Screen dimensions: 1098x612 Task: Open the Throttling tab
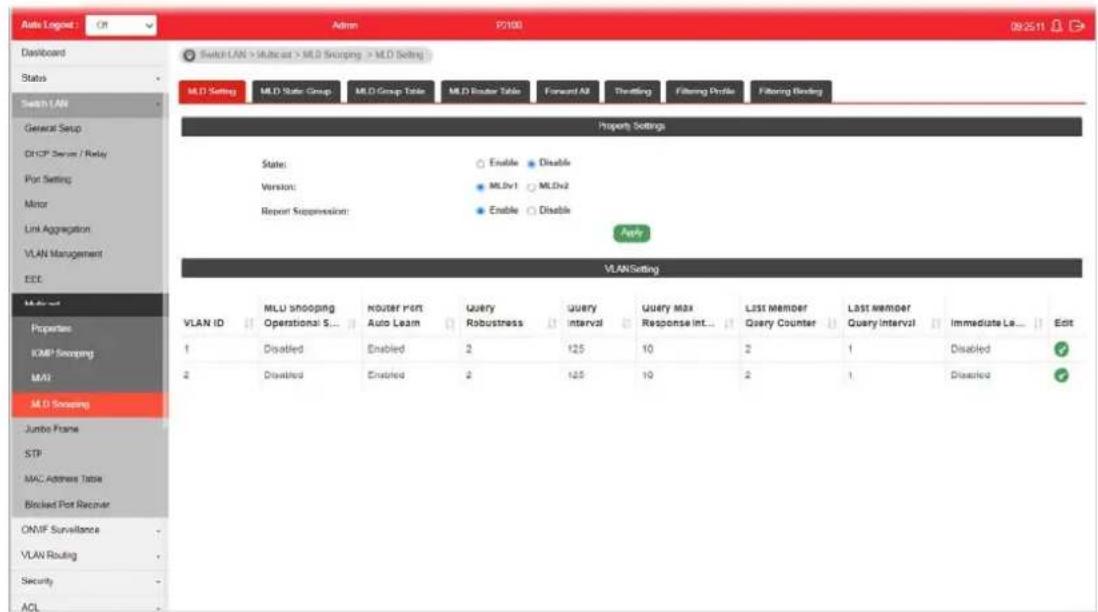632,92
